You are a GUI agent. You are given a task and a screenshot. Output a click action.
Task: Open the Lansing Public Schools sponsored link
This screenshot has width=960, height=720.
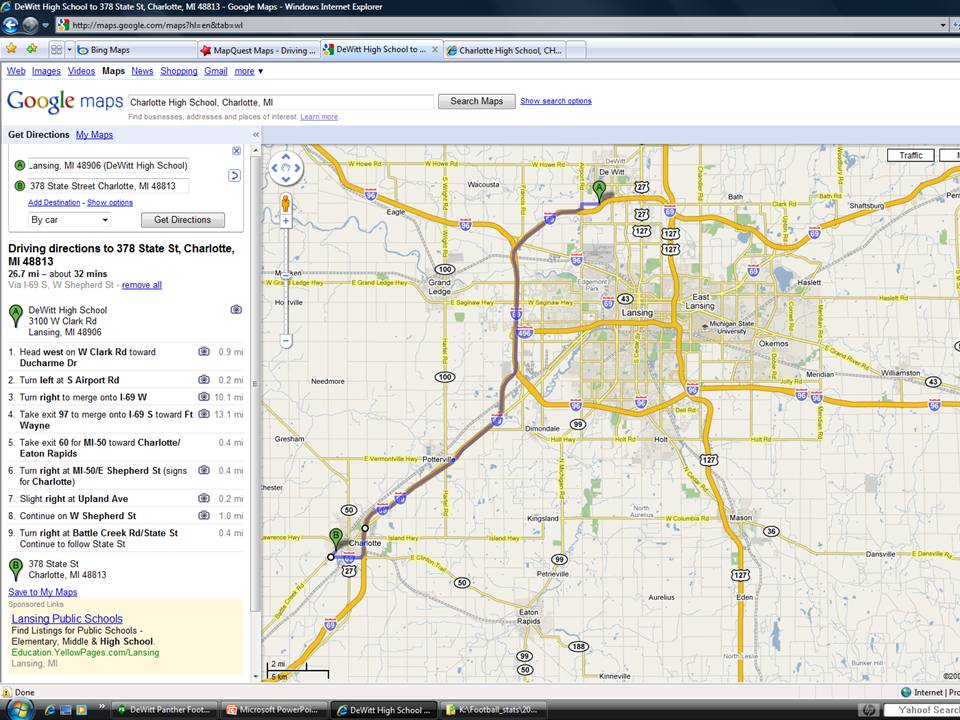tap(67, 618)
